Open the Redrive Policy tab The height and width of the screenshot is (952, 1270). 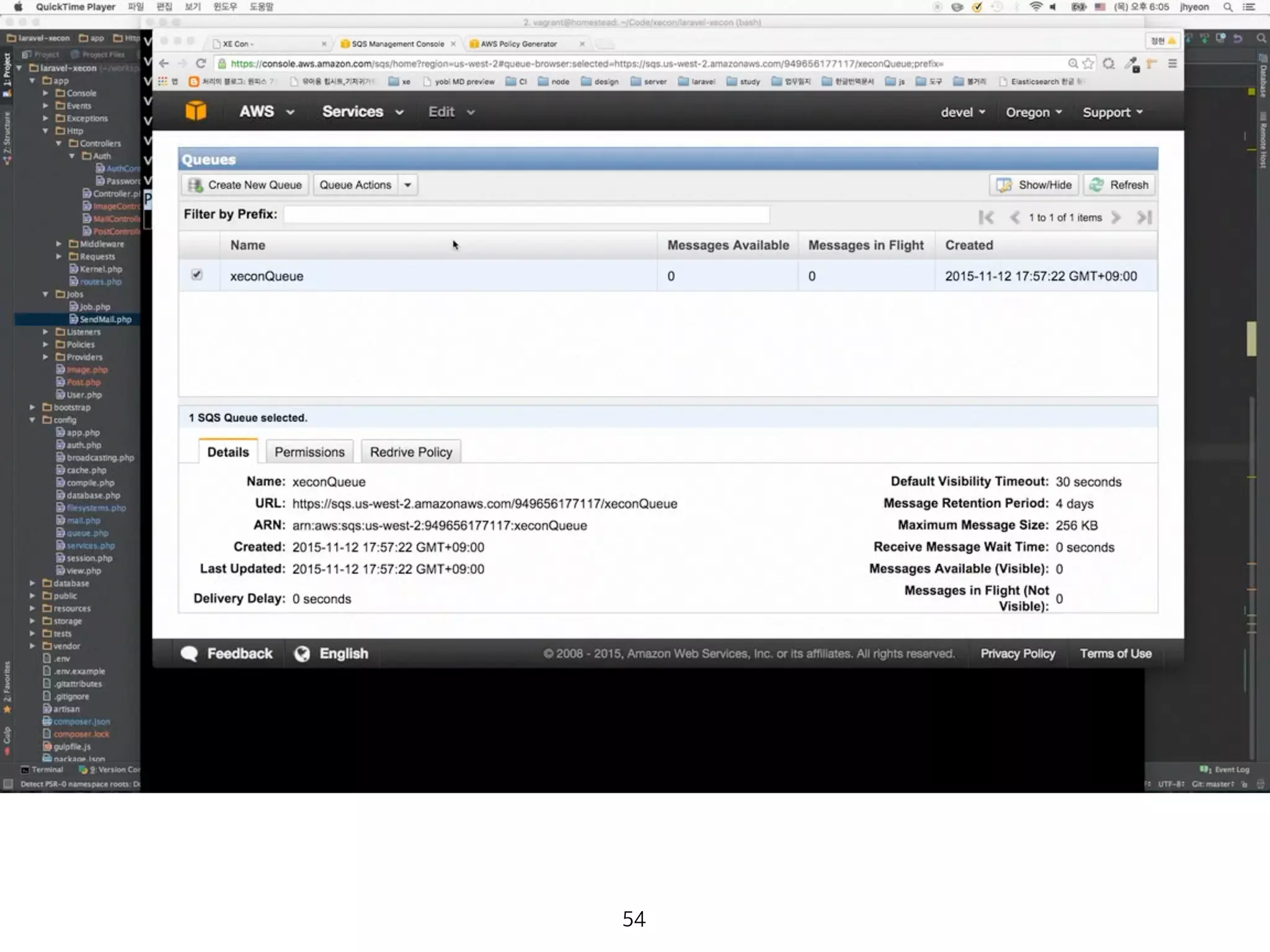[411, 452]
